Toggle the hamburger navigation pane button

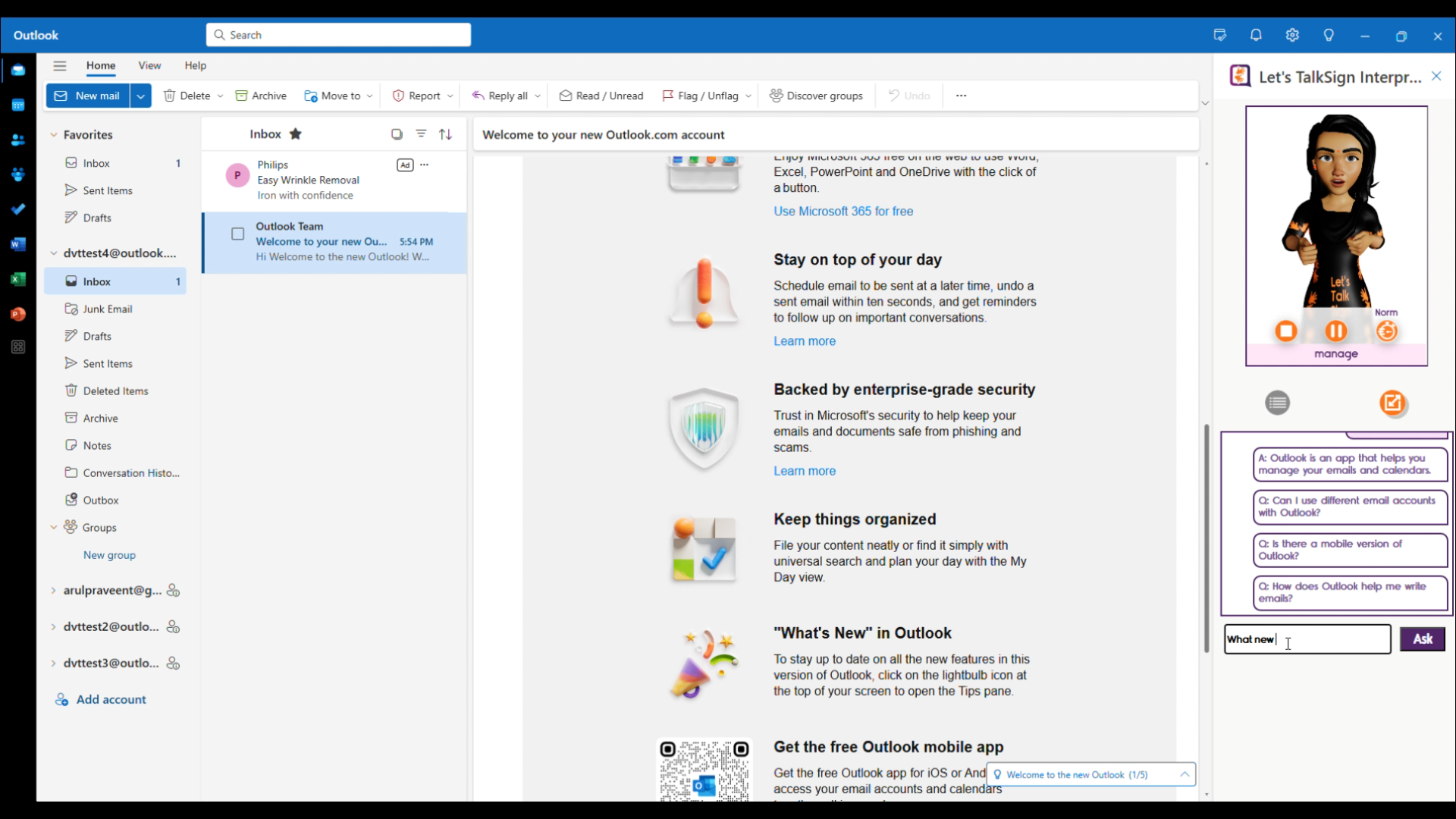point(60,66)
